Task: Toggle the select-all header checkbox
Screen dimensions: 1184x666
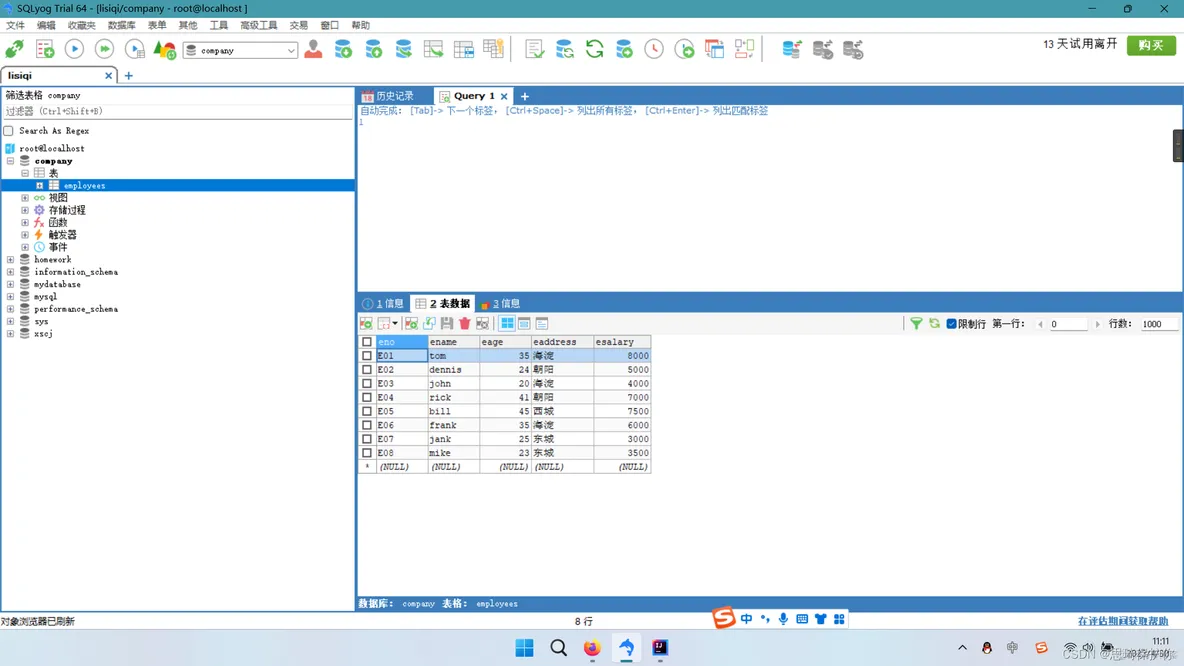Action: [x=367, y=342]
